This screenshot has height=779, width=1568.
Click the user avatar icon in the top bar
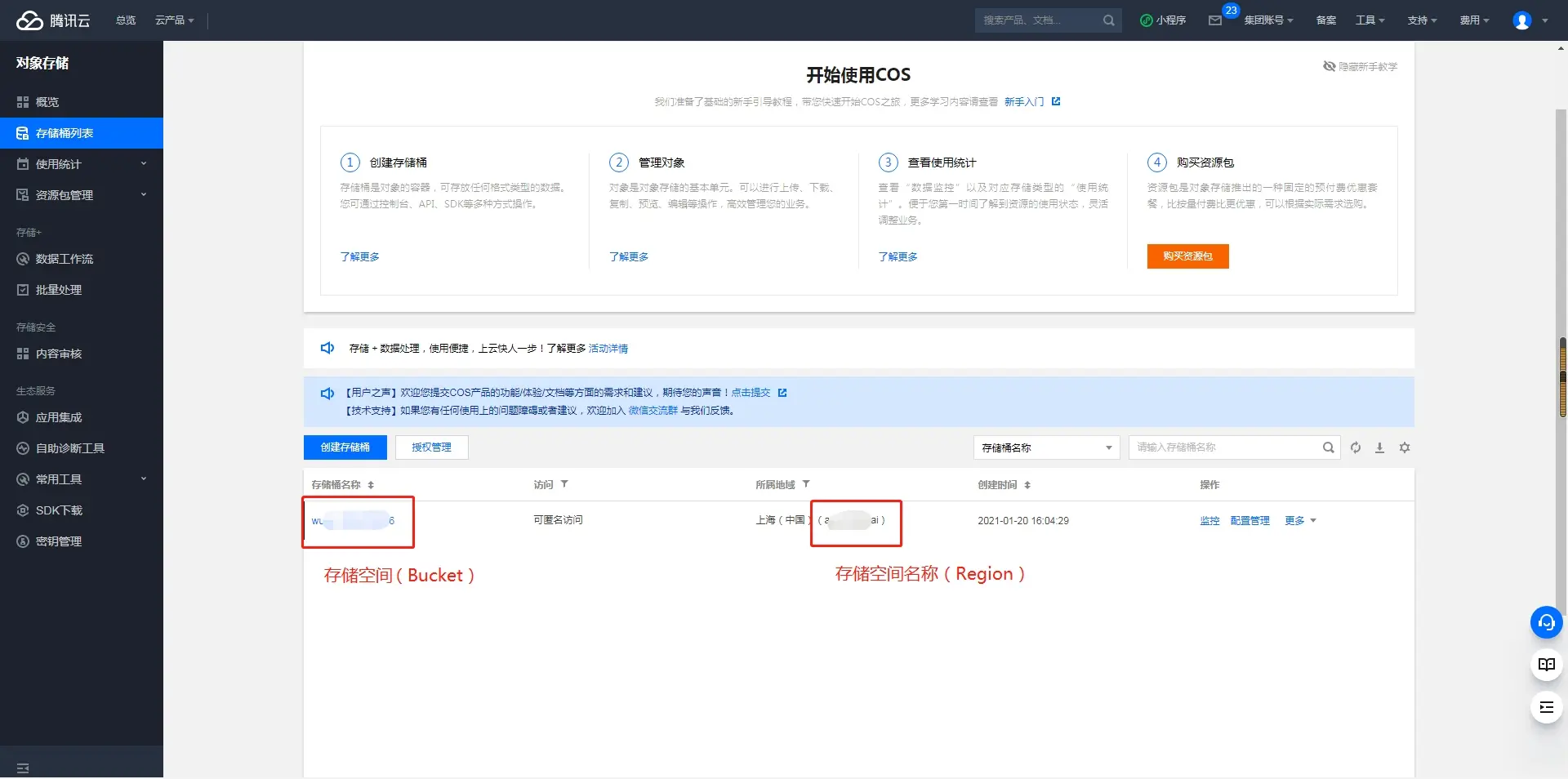[x=1522, y=20]
